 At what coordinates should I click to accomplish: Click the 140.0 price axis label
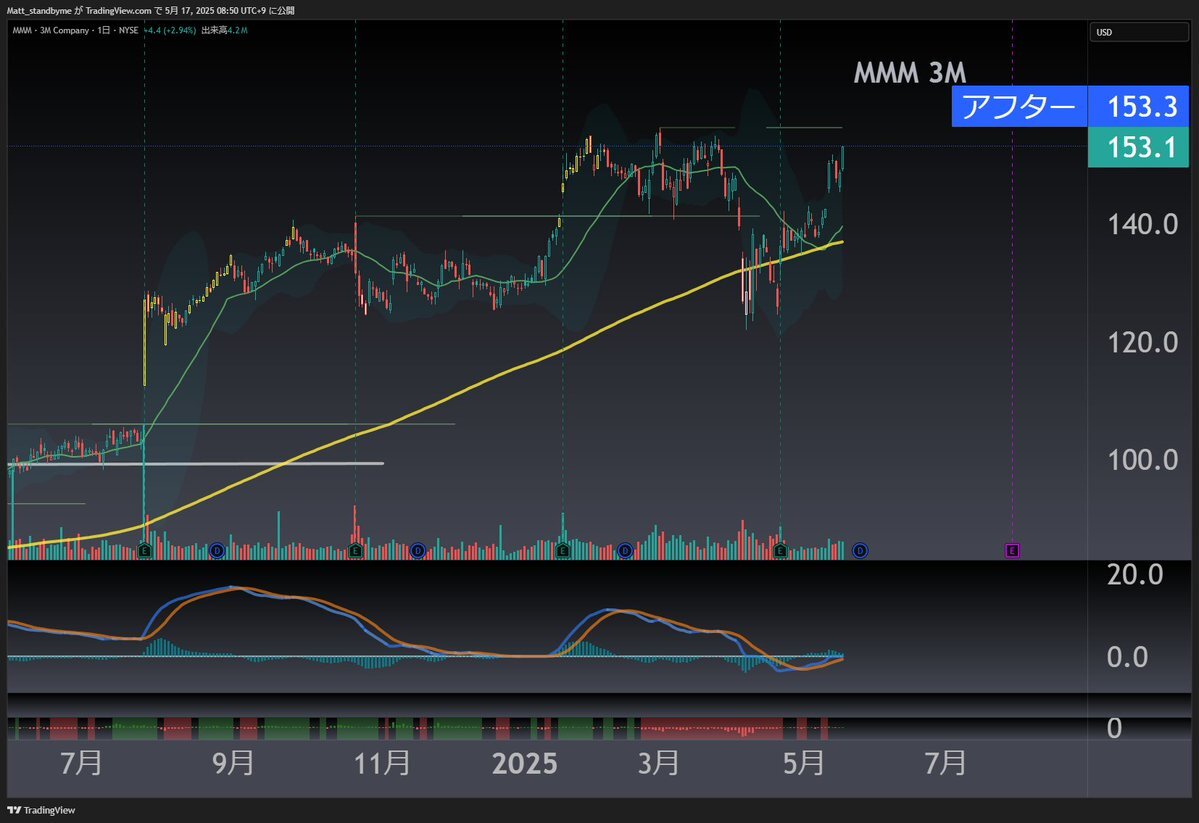[1142, 225]
